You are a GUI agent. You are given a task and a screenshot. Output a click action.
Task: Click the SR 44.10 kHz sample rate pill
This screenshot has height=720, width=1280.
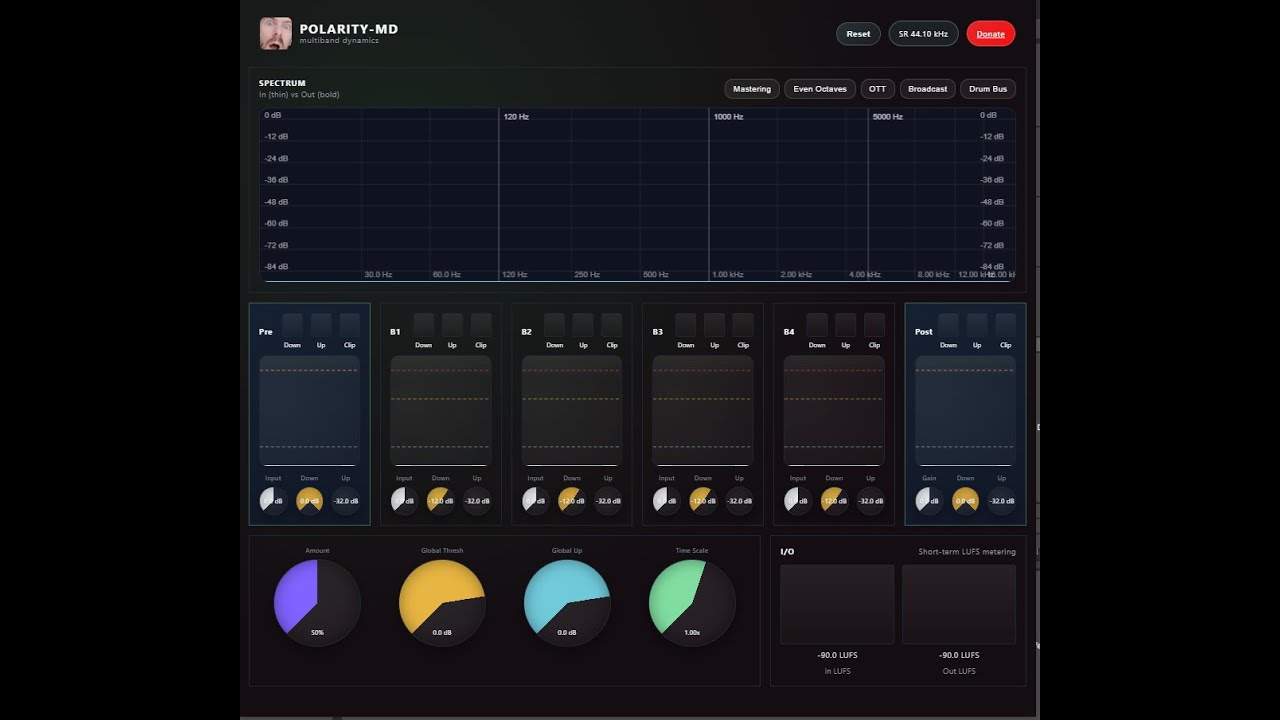[923, 34]
